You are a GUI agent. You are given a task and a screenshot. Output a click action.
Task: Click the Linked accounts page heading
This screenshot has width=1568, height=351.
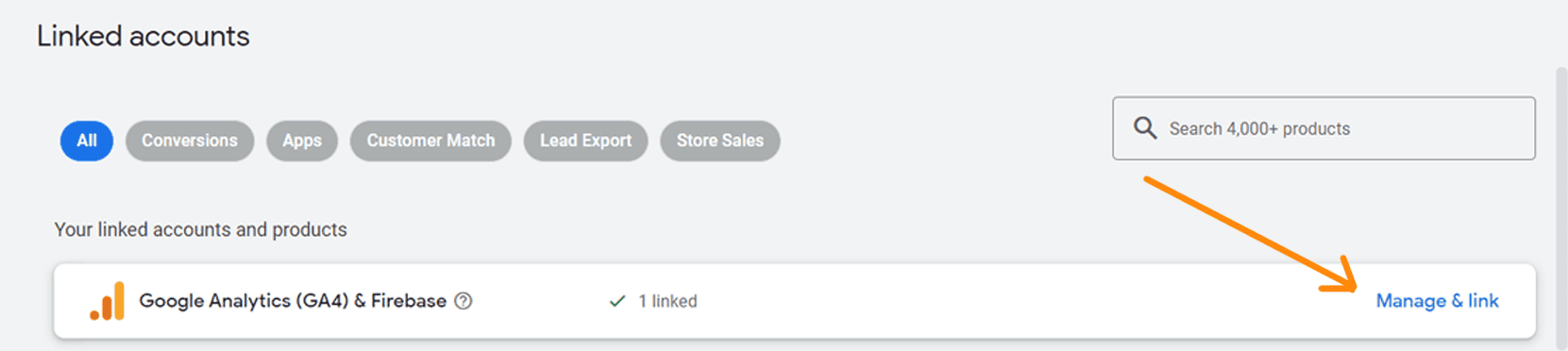[x=143, y=36]
